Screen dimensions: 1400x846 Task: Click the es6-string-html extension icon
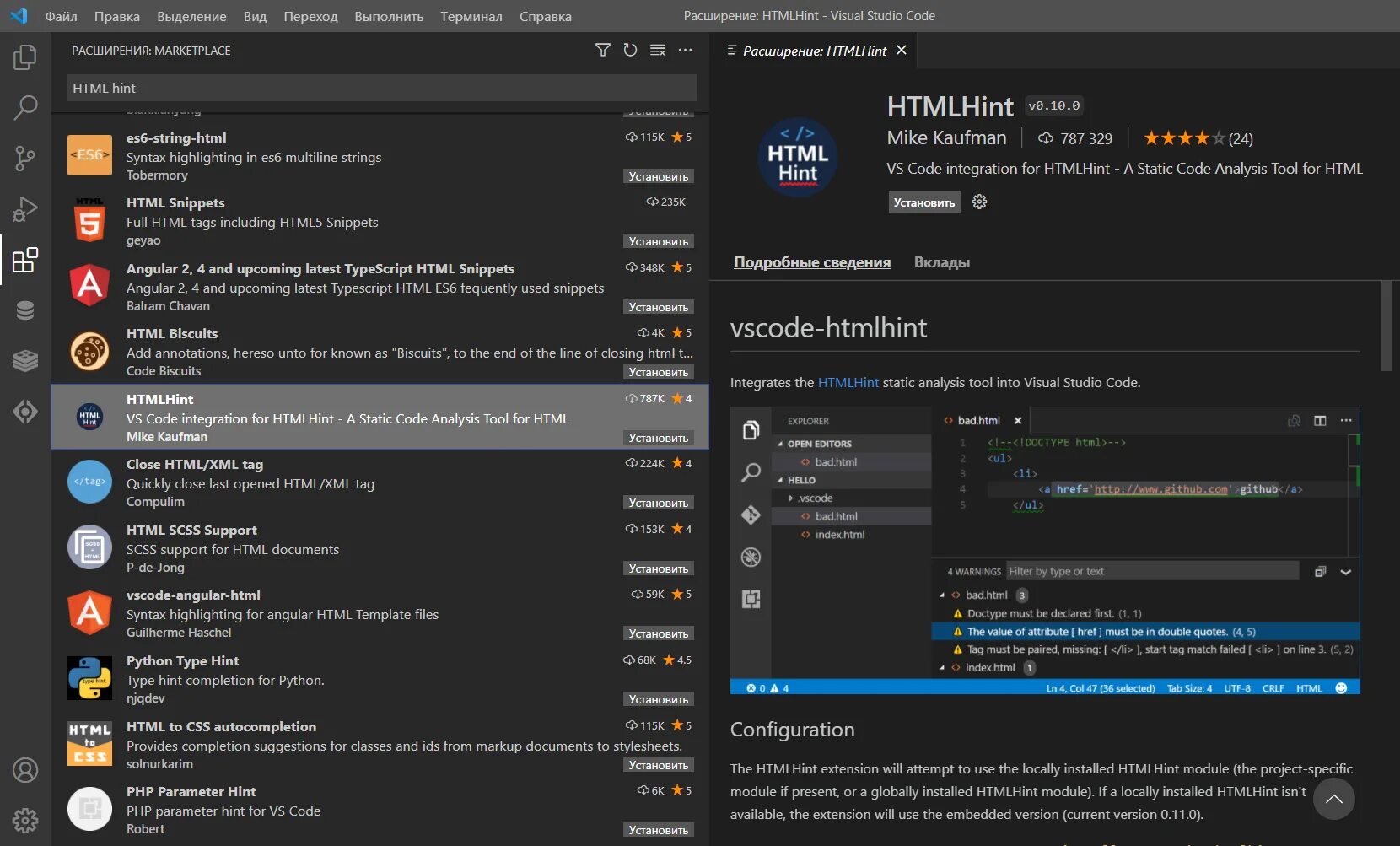point(89,155)
